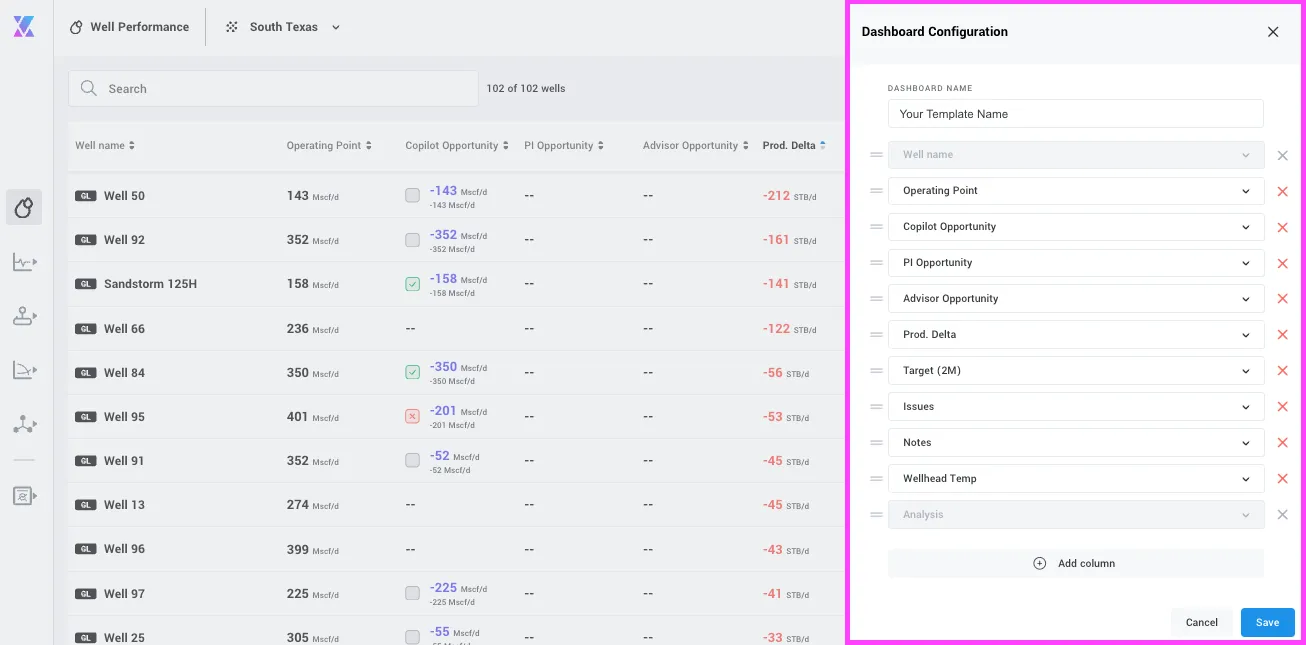Click the wells Search field

tap(273, 88)
